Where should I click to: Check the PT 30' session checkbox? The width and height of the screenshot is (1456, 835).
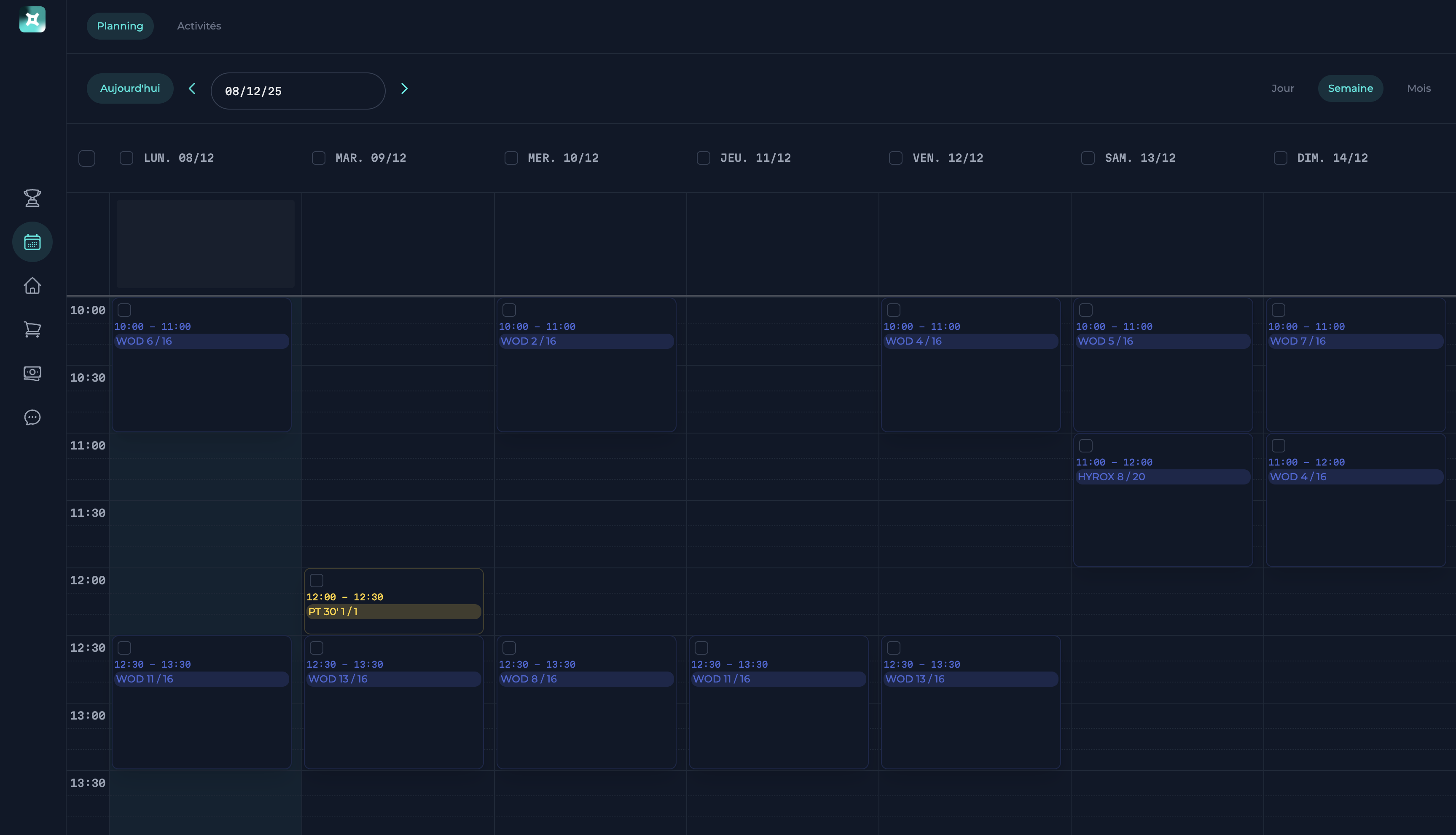317,580
